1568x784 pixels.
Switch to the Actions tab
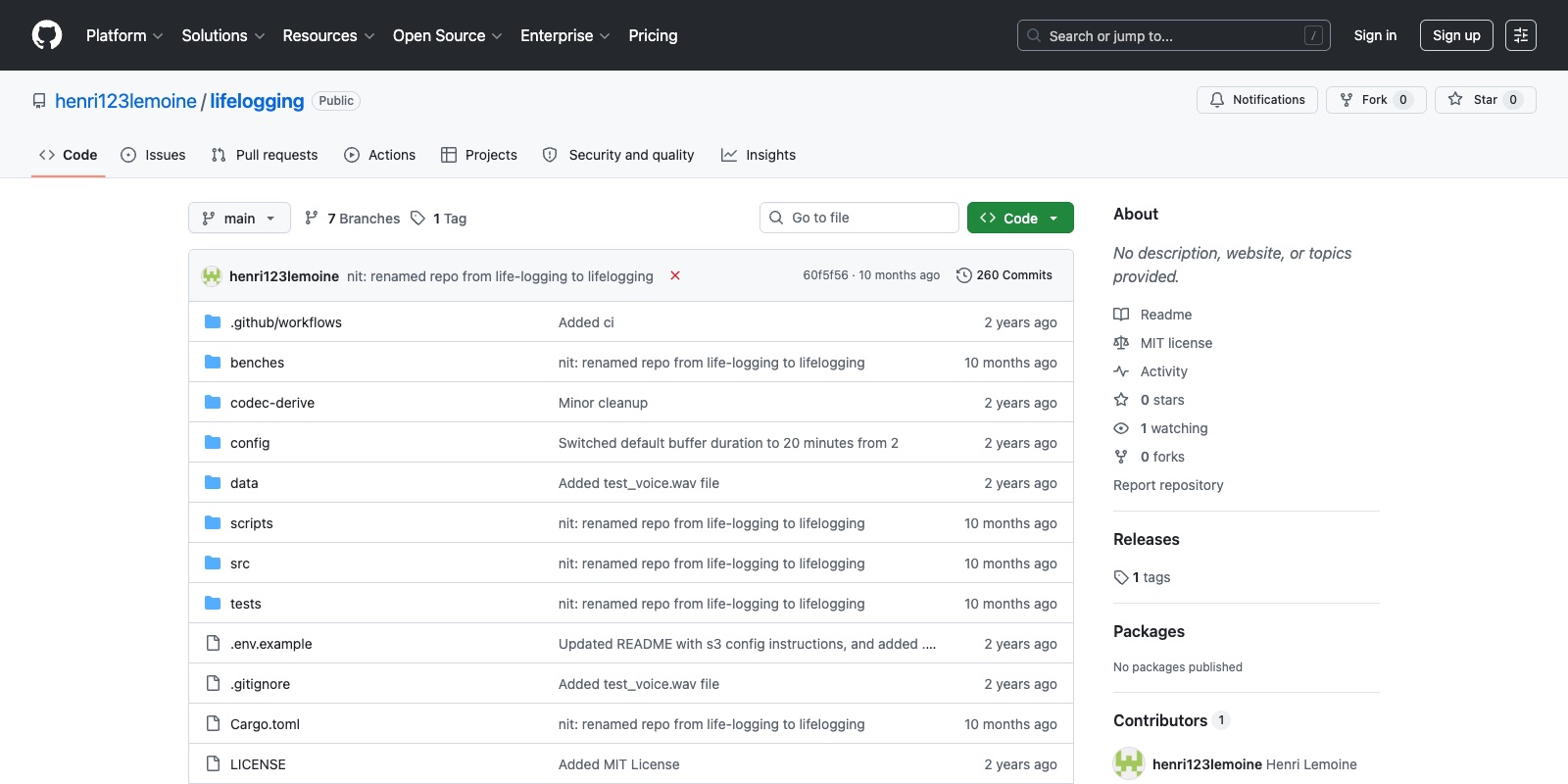380,155
